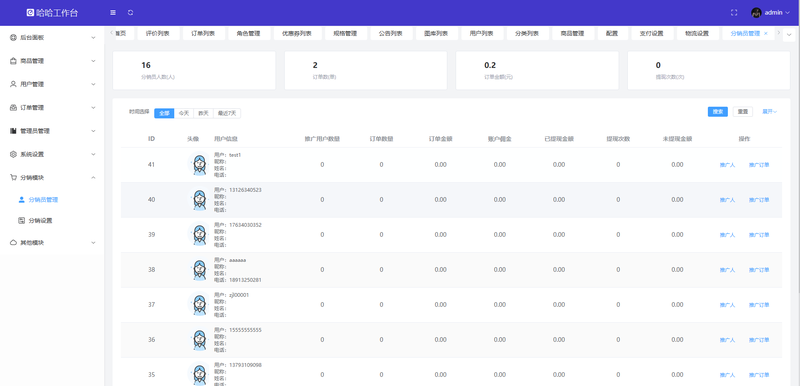Click the admin avatar image
This screenshot has height=386, width=800.
(756, 13)
